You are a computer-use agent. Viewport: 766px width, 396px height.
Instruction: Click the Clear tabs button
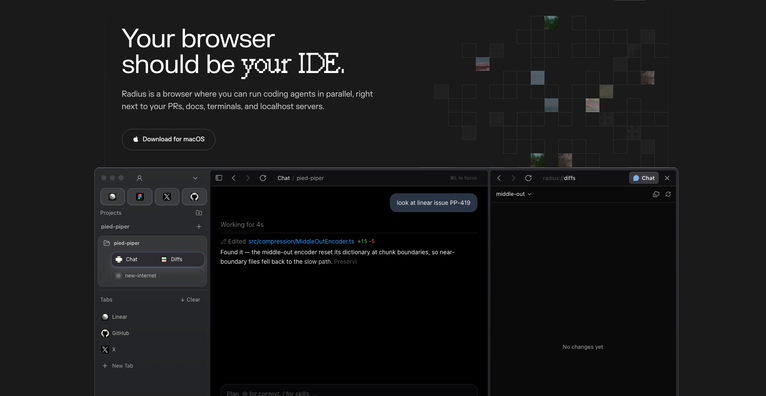tap(190, 300)
